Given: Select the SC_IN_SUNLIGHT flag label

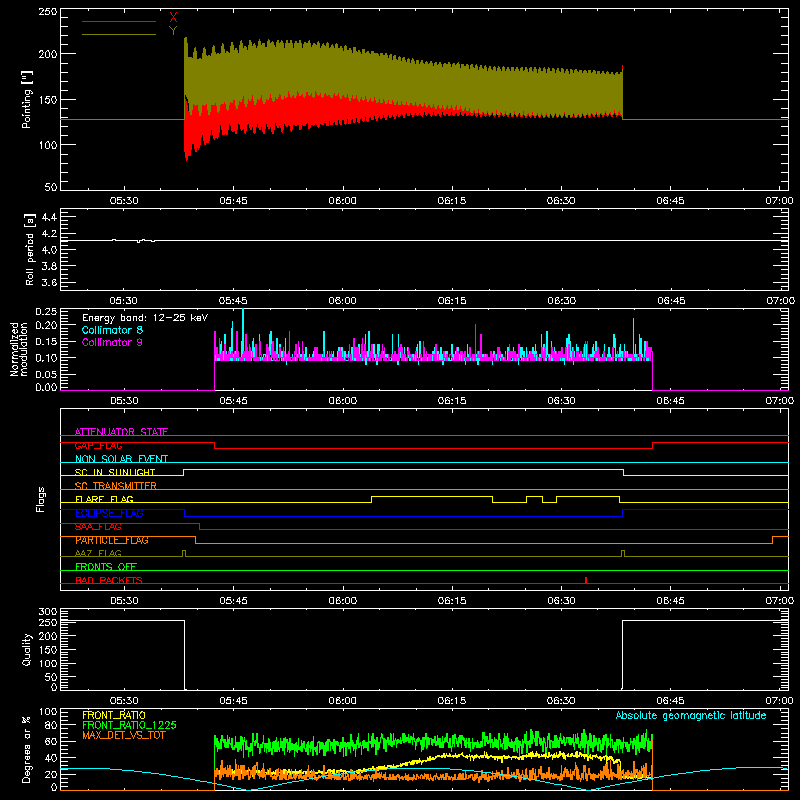Looking at the screenshot, I should [115, 472].
